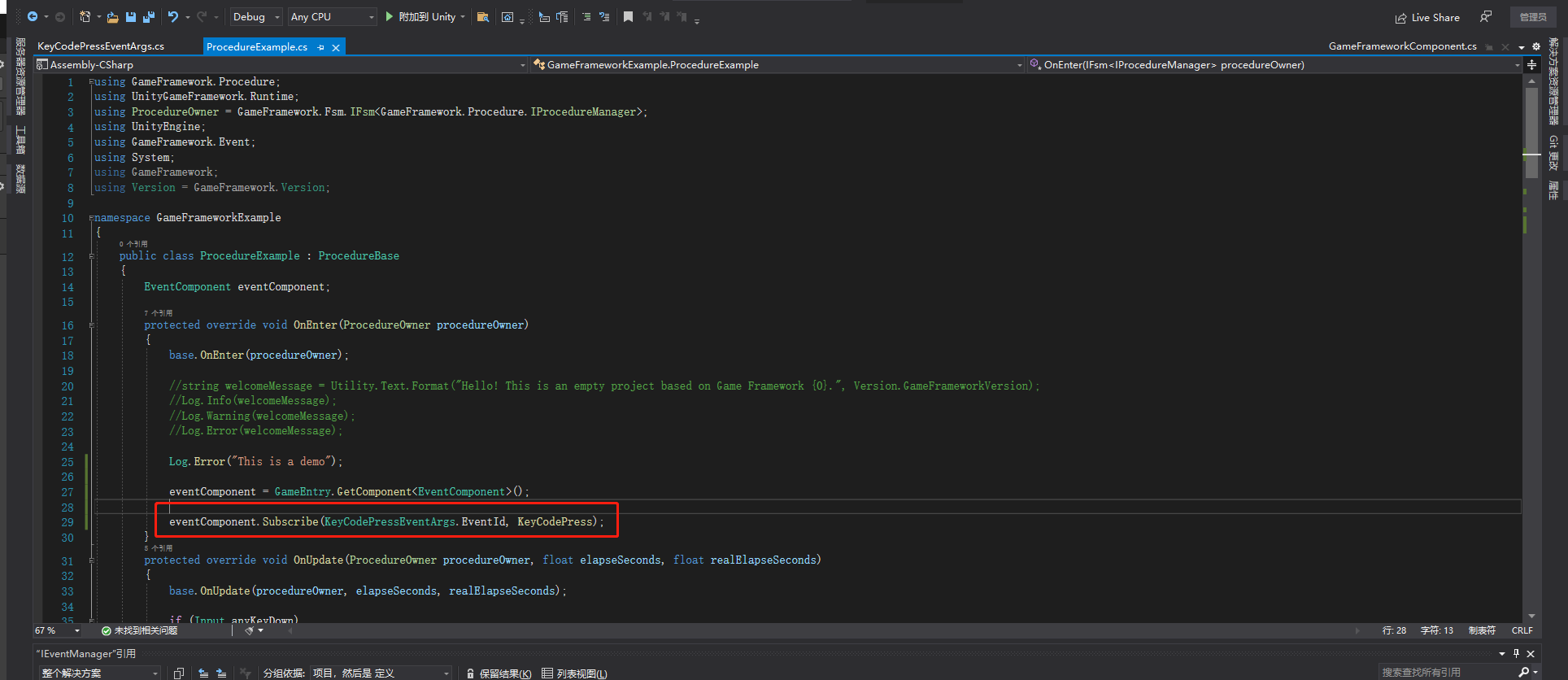Open the document tab overflow arrow
1568x680 pixels.
pyautogui.click(x=1522, y=46)
